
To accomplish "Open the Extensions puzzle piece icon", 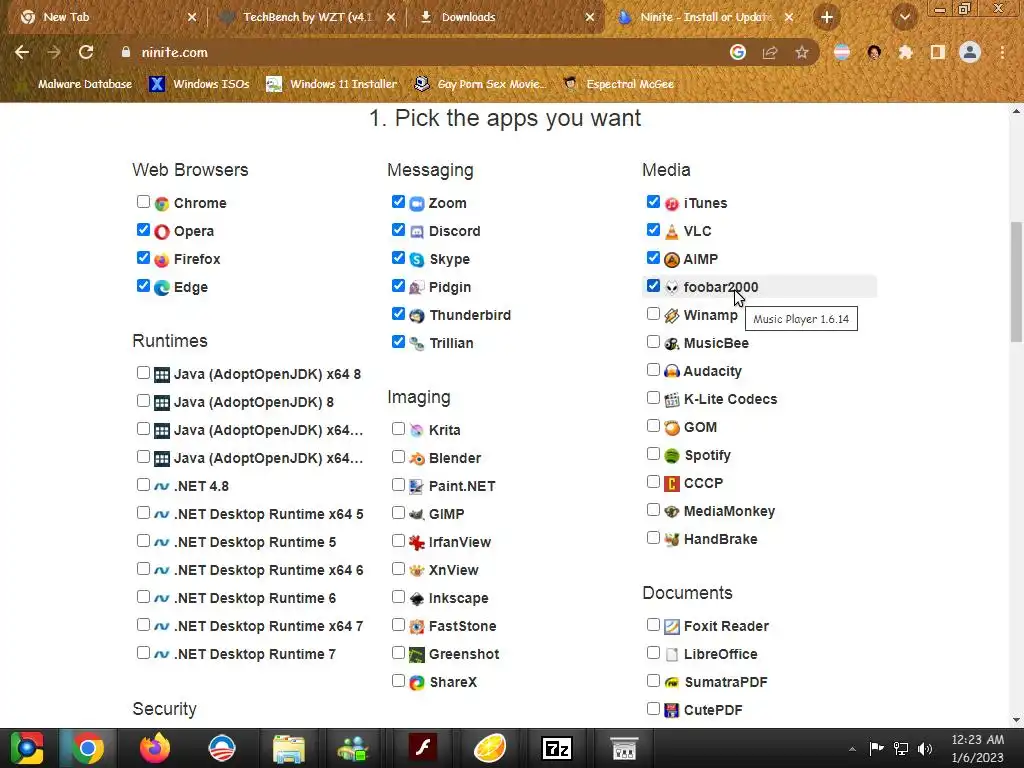I will (906, 52).
